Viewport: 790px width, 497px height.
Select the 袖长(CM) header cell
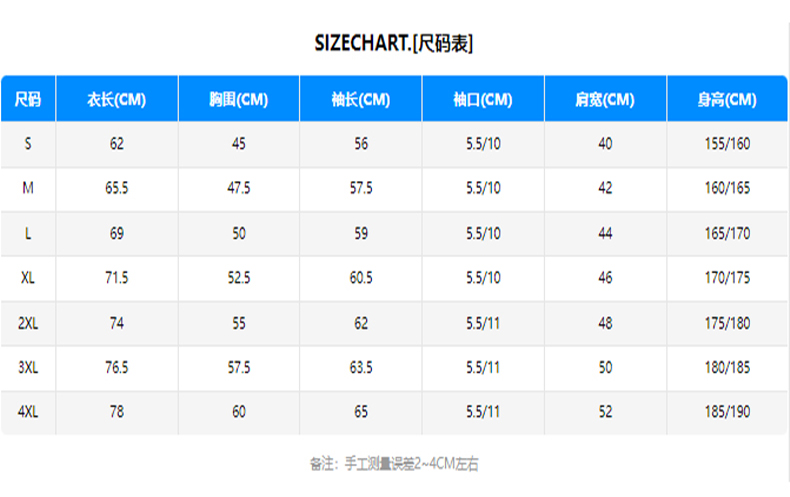point(361,99)
